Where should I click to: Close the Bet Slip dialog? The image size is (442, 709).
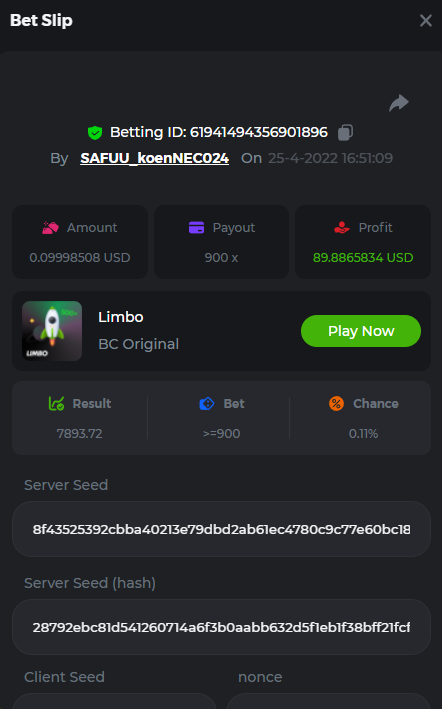[426, 20]
